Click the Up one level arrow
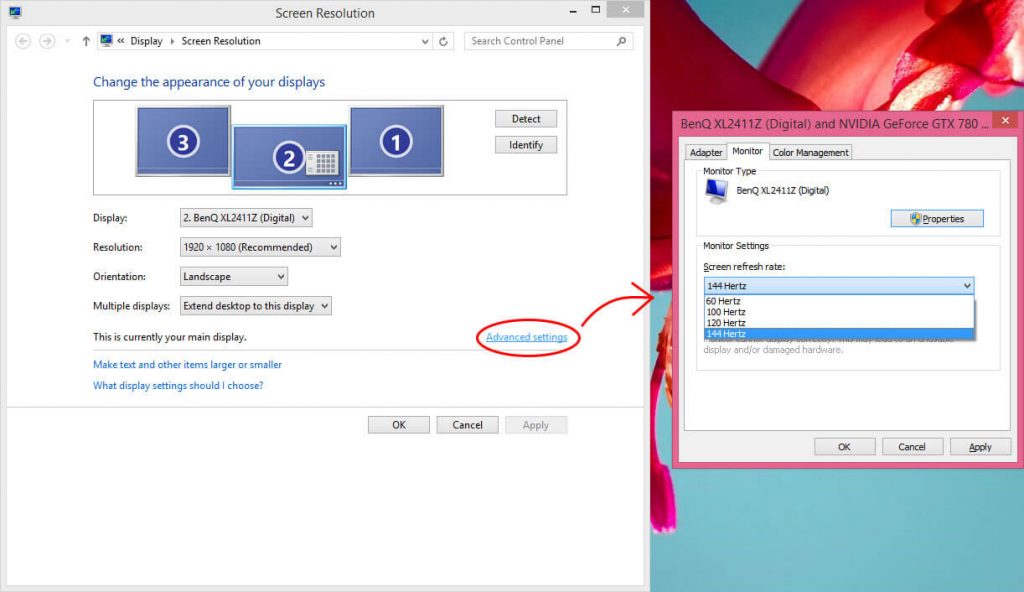The width and height of the screenshot is (1024, 592). point(85,41)
